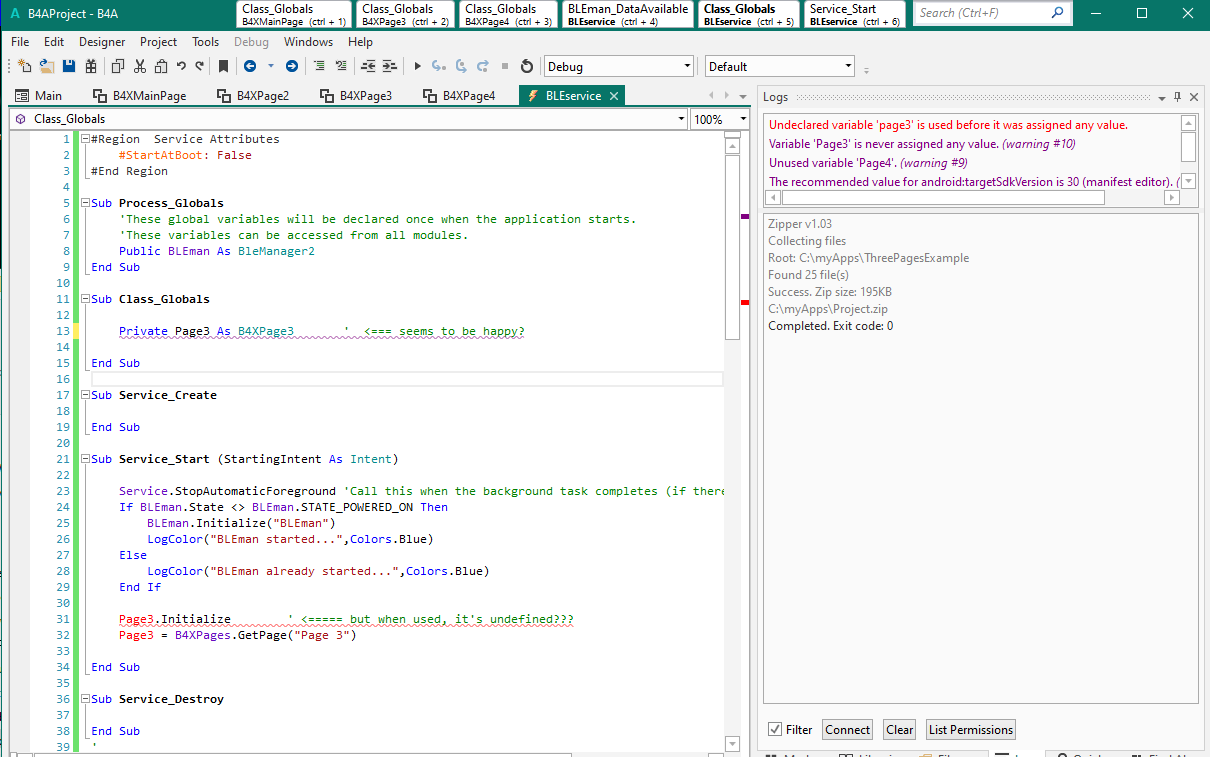Undo the last edit via toolbar arrow
The height and width of the screenshot is (757, 1210).
[x=180, y=66]
